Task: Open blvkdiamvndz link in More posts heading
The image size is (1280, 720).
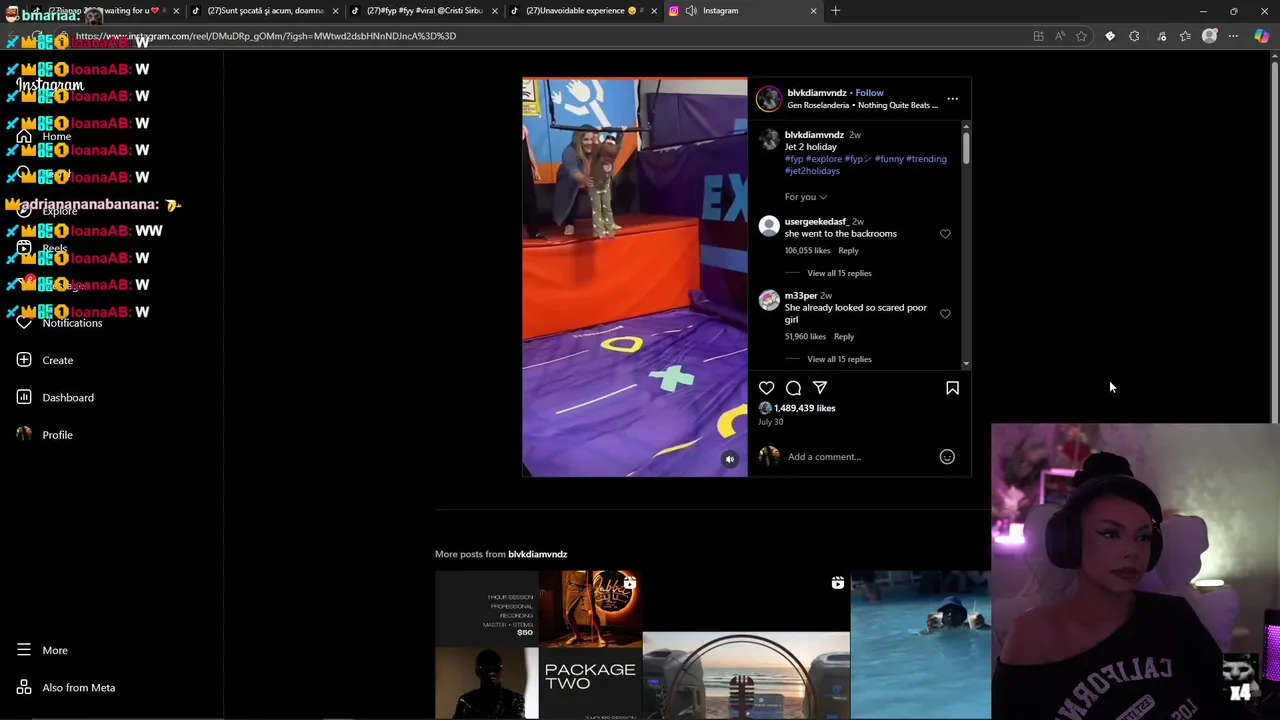Action: point(537,554)
